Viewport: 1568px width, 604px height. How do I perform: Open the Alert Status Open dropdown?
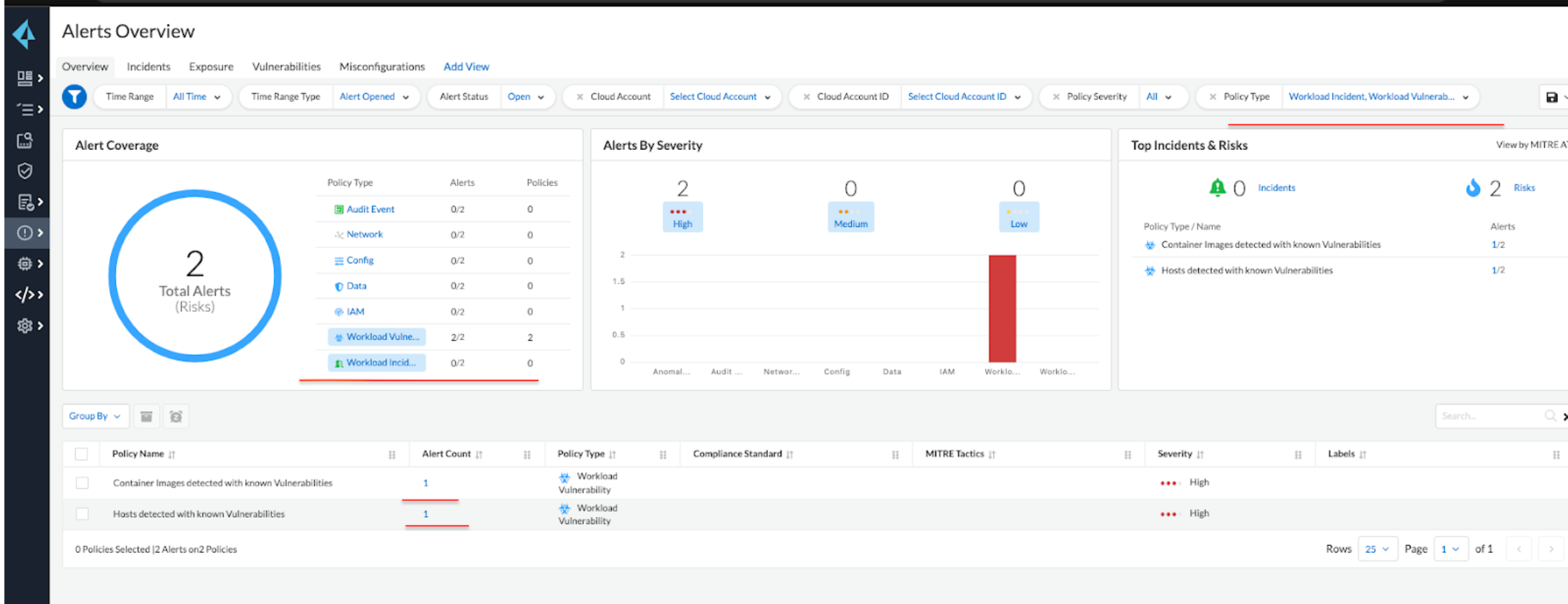pyautogui.click(x=526, y=96)
